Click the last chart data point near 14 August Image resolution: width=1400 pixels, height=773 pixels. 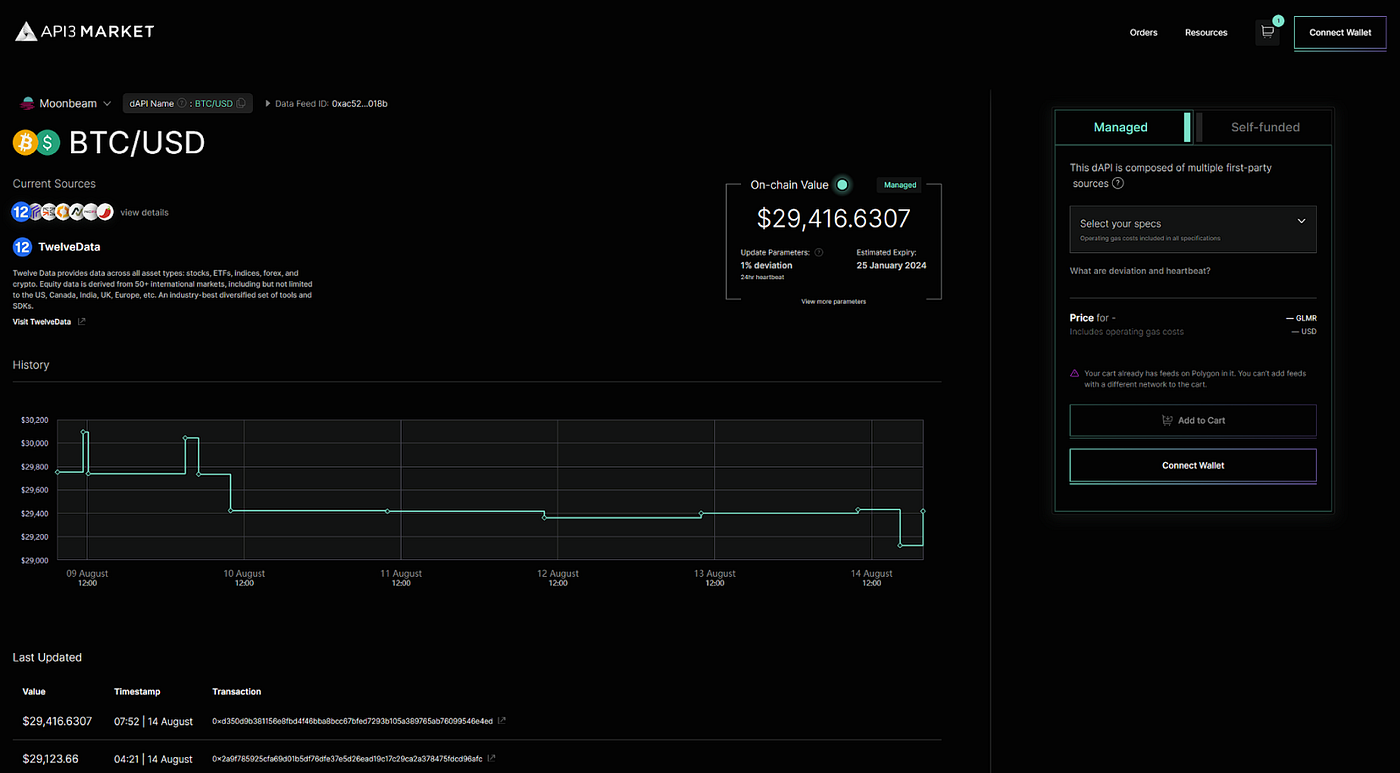(x=922, y=511)
